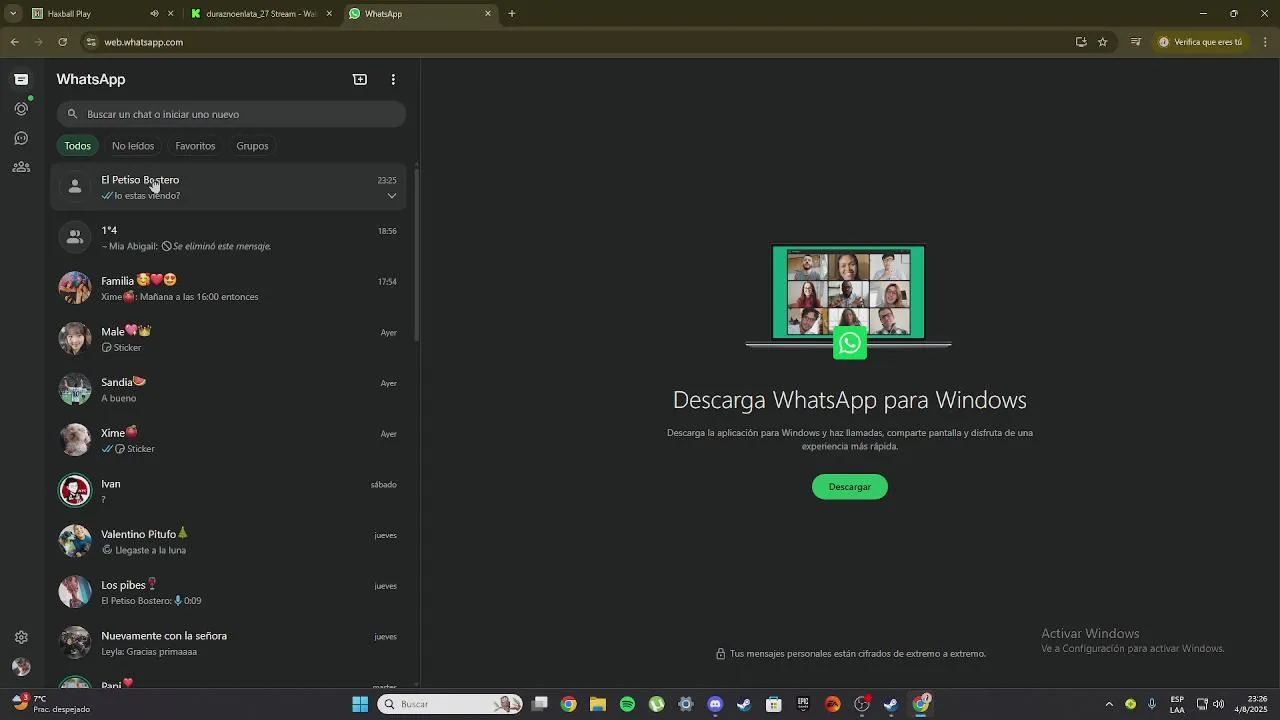Viewport: 1280px width, 720px height.
Task: Open 'Nuevamente con la señora' chat
Action: click(x=229, y=643)
